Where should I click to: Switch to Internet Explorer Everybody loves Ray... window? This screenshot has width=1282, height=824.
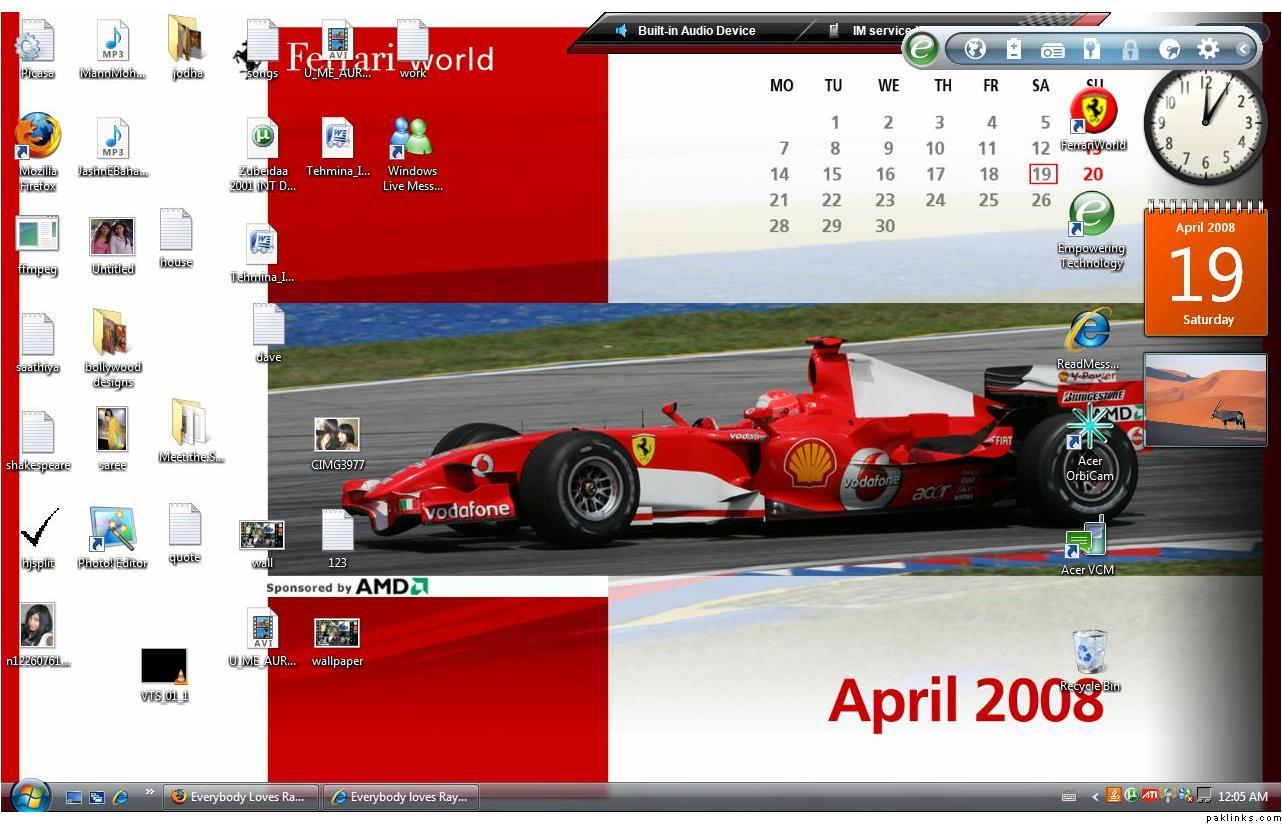(400, 797)
